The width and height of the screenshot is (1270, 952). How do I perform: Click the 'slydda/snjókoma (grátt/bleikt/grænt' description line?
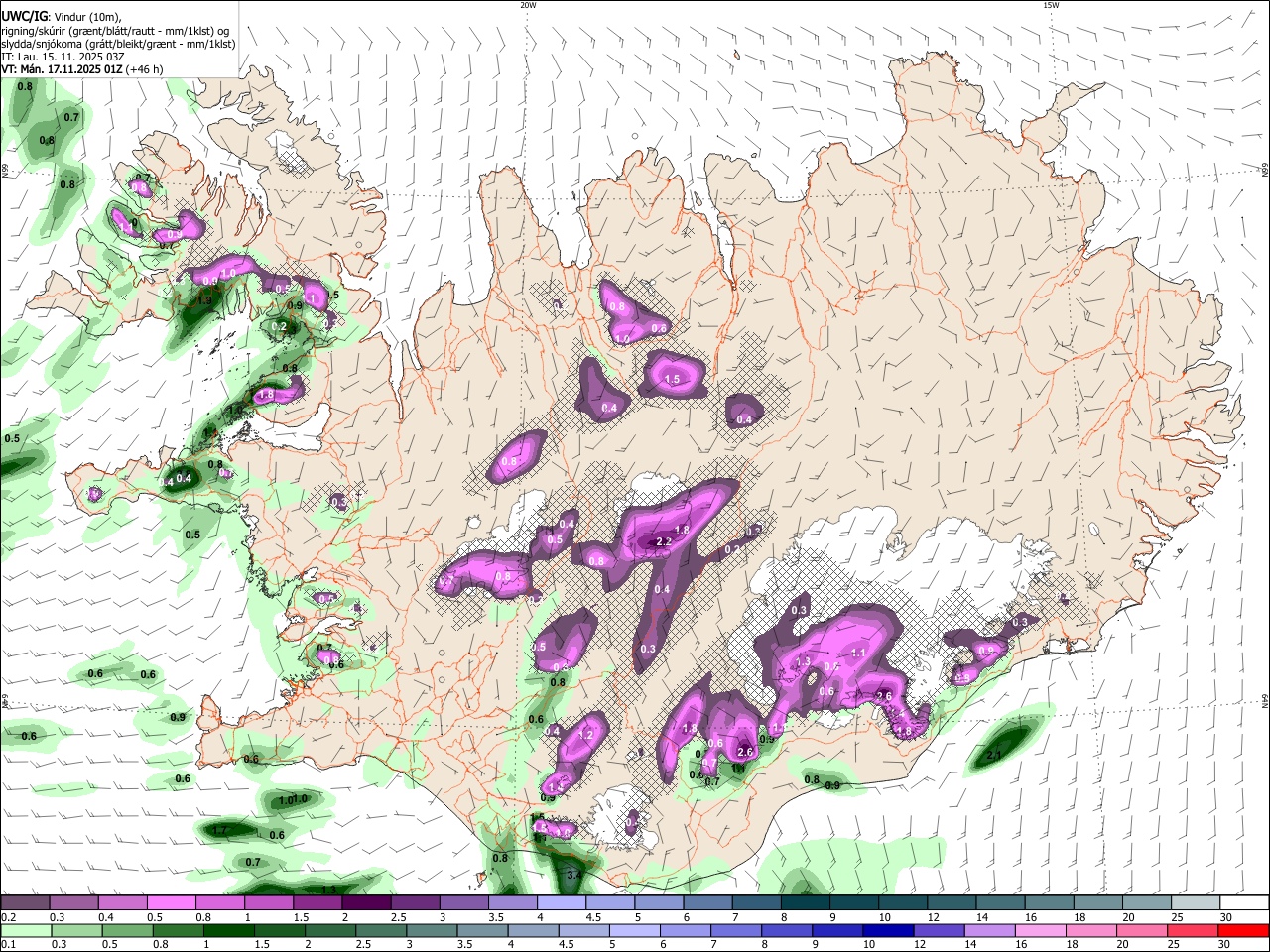[x=118, y=44]
